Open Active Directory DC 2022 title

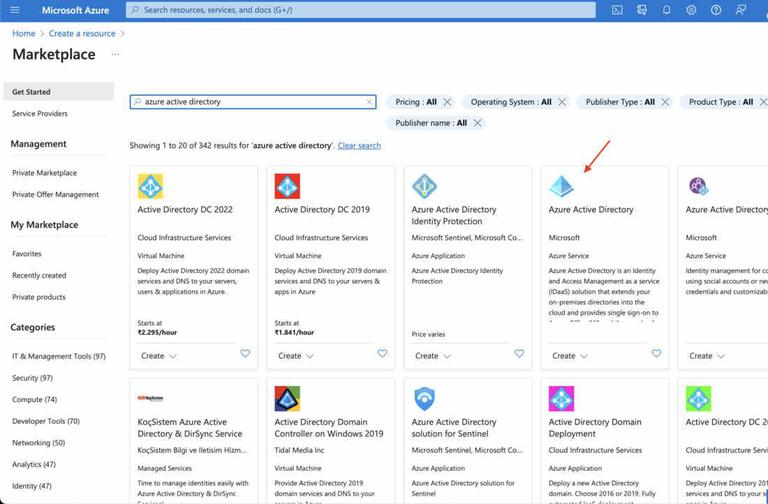click(x=185, y=209)
